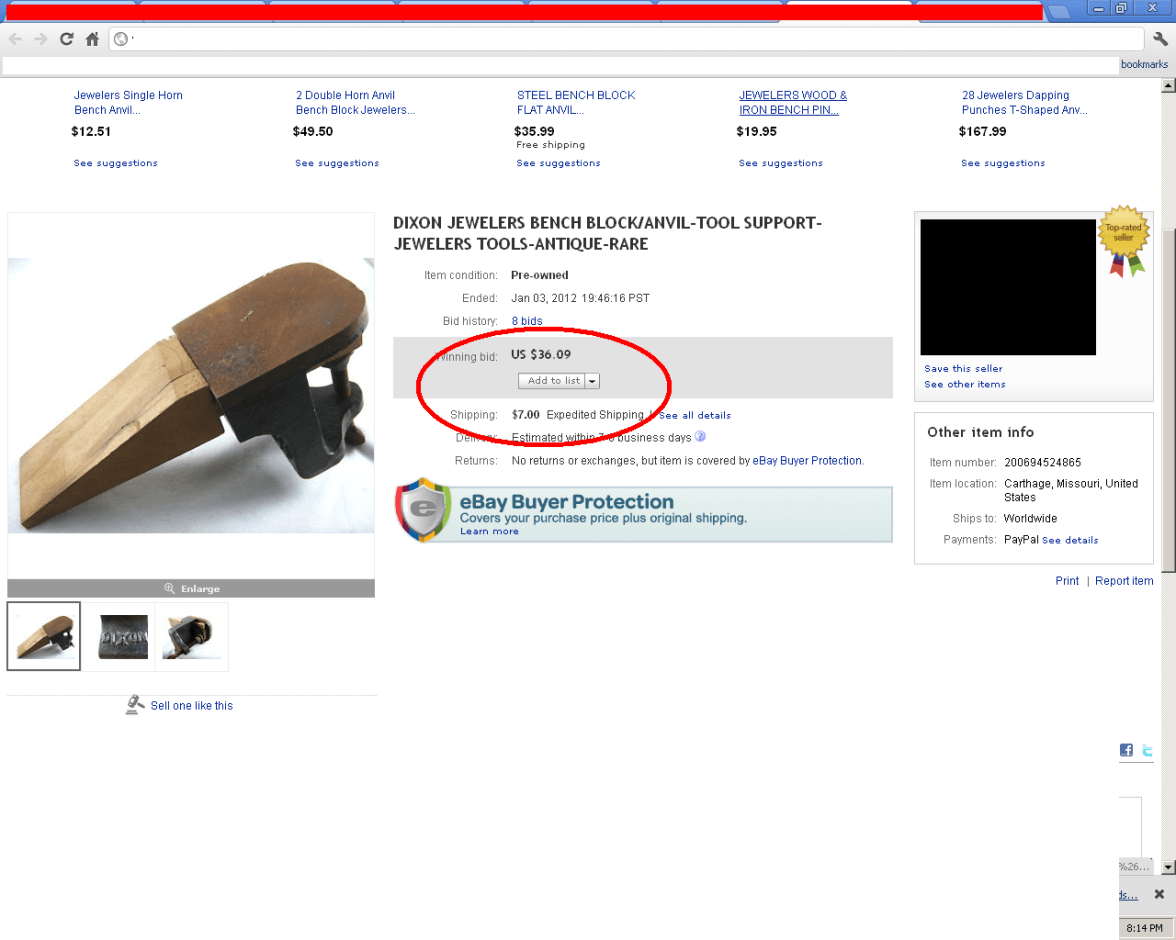Share the listing on Facebook
The width and height of the screenshot is (1176, 940).
[x=1126, y=750]
